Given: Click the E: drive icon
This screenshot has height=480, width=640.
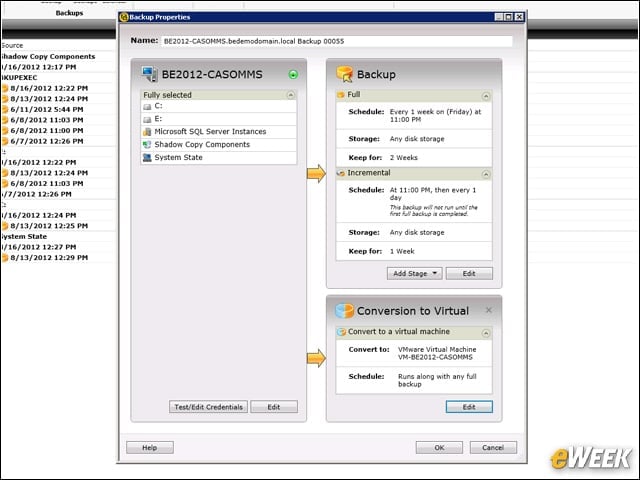Looking at the screenshot, I should coord(147,119).
